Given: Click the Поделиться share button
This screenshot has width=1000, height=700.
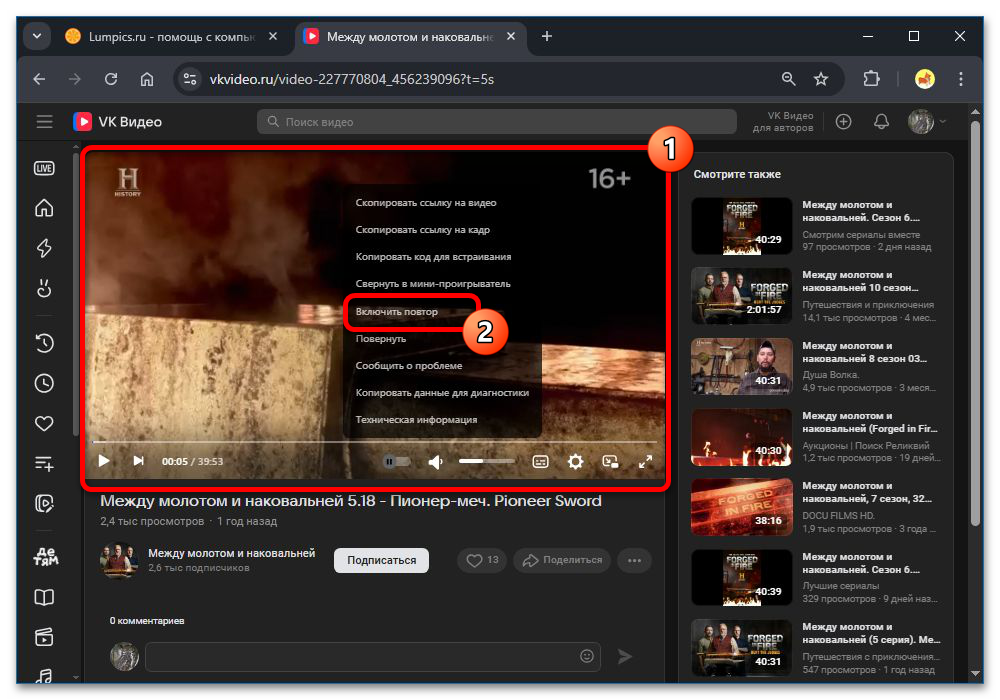Looking at the screenshot, I should [x=562, y=560].
